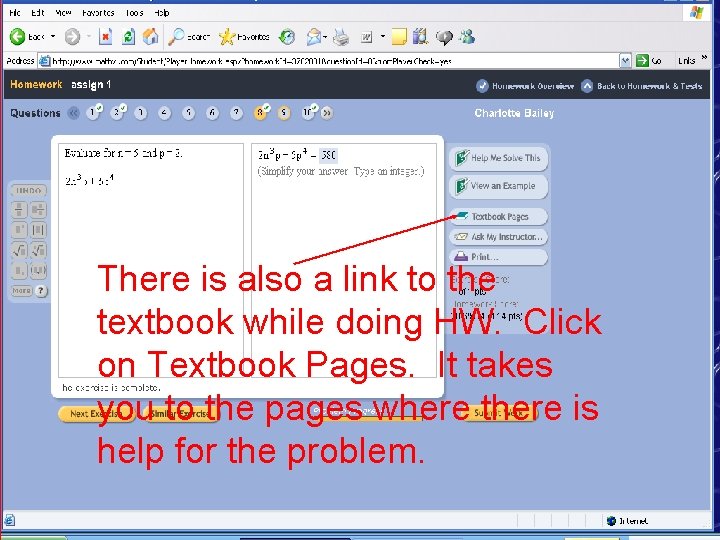The height and width of the screenshot is (540, 720).
Task: Click the yellow note toolbar icon
Action: (x=399, y=37)
